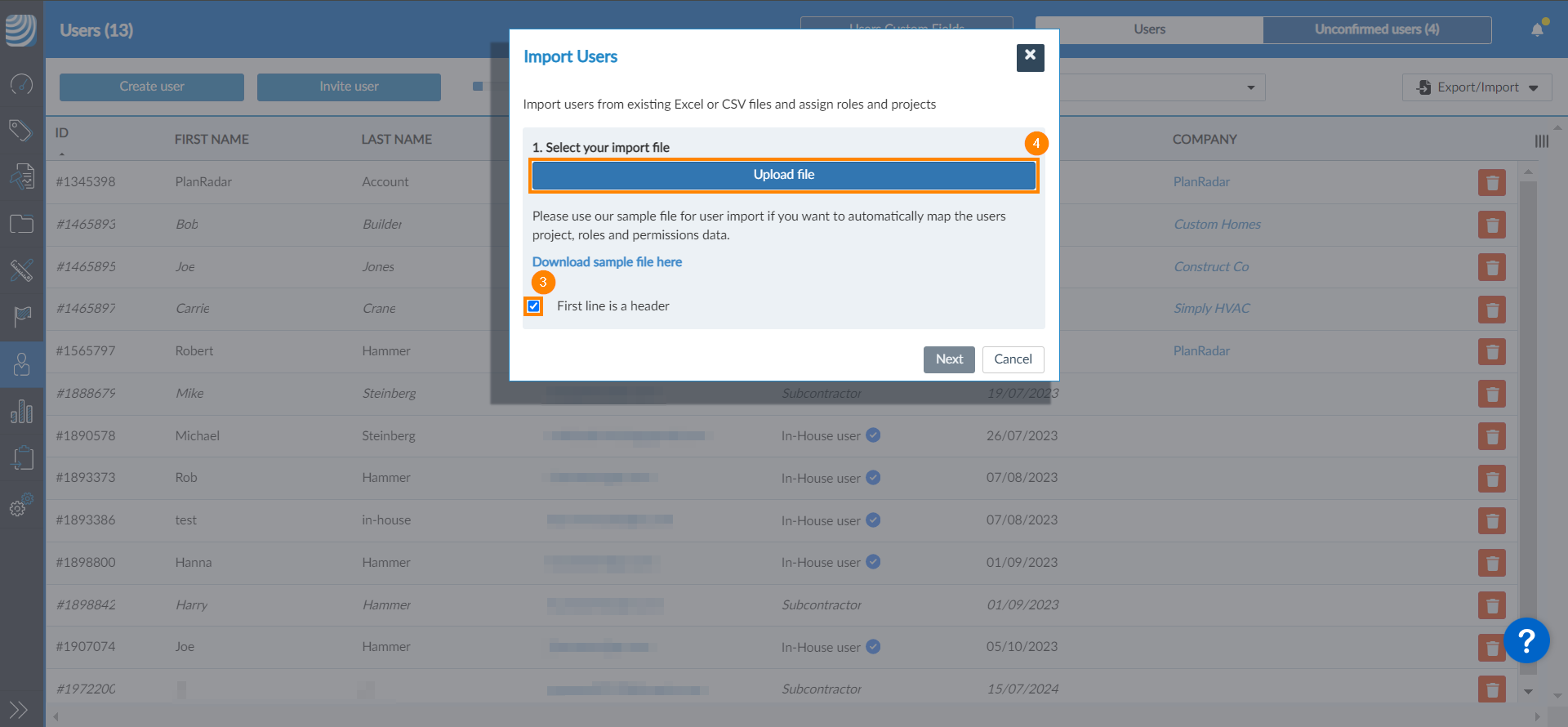Open the tickets tag icon in sidebar
The image size is (1568, 727).
tap(21, 130)
